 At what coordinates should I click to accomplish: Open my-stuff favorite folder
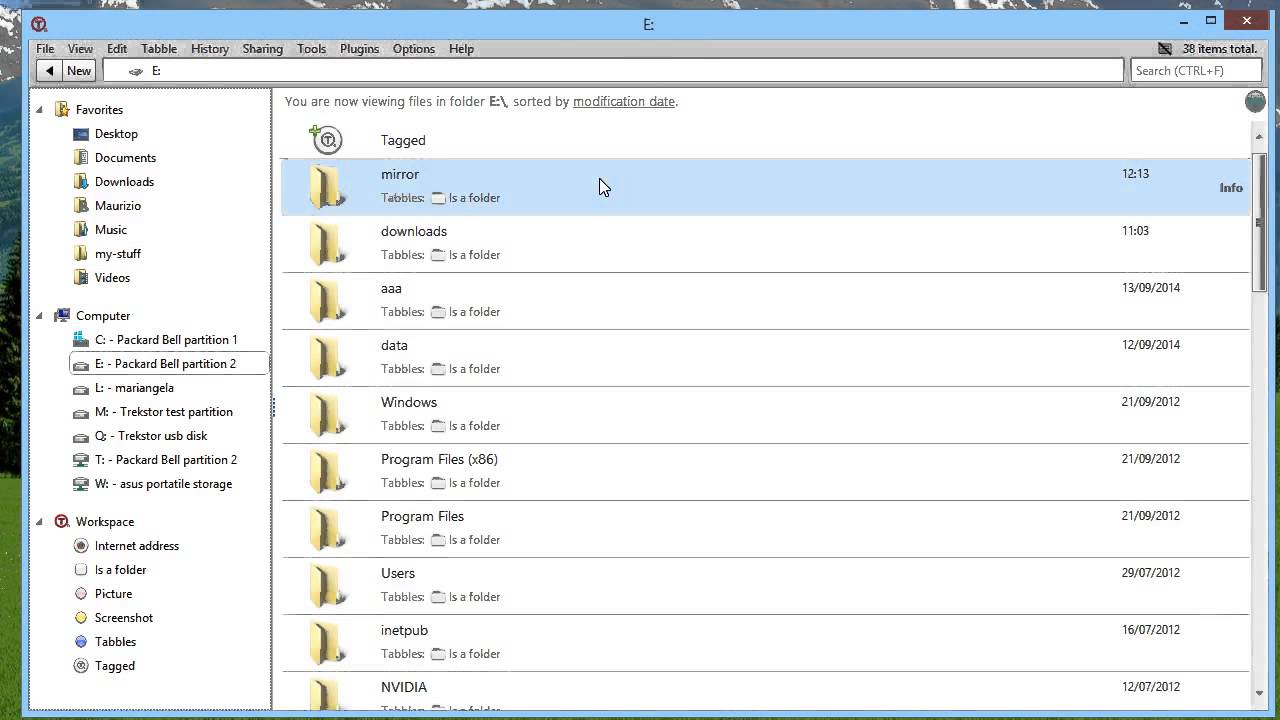107,253
